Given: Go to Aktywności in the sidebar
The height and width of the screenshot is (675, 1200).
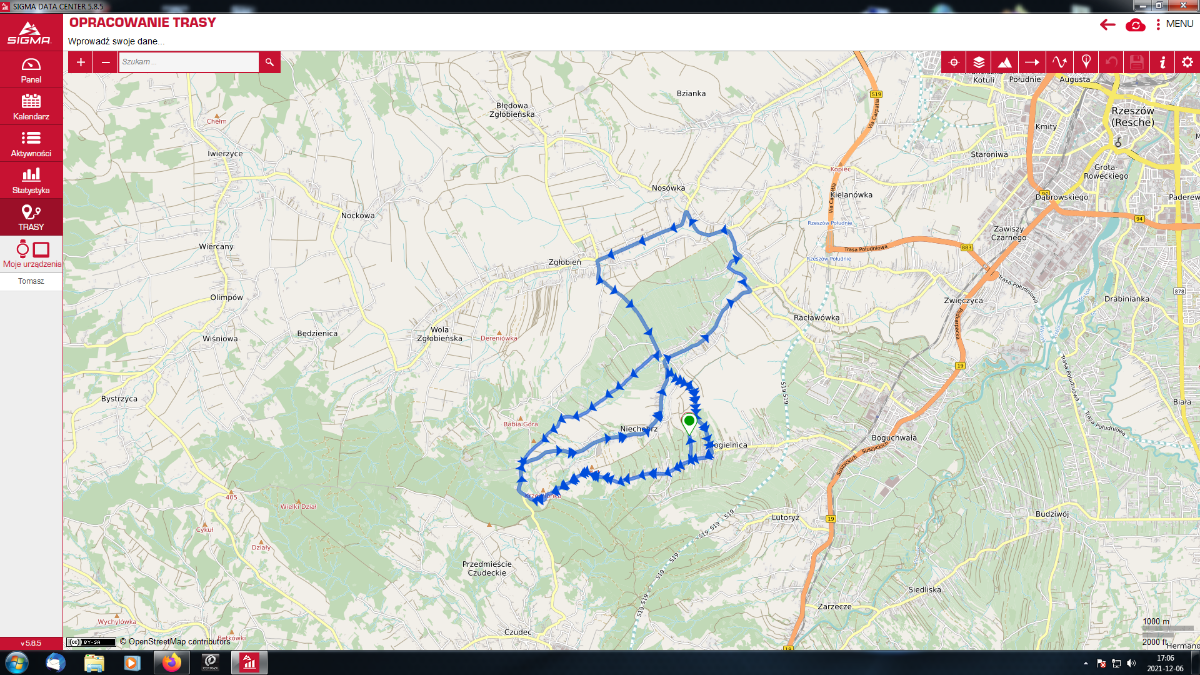Looking at the screenshot, I should (31, 144).
